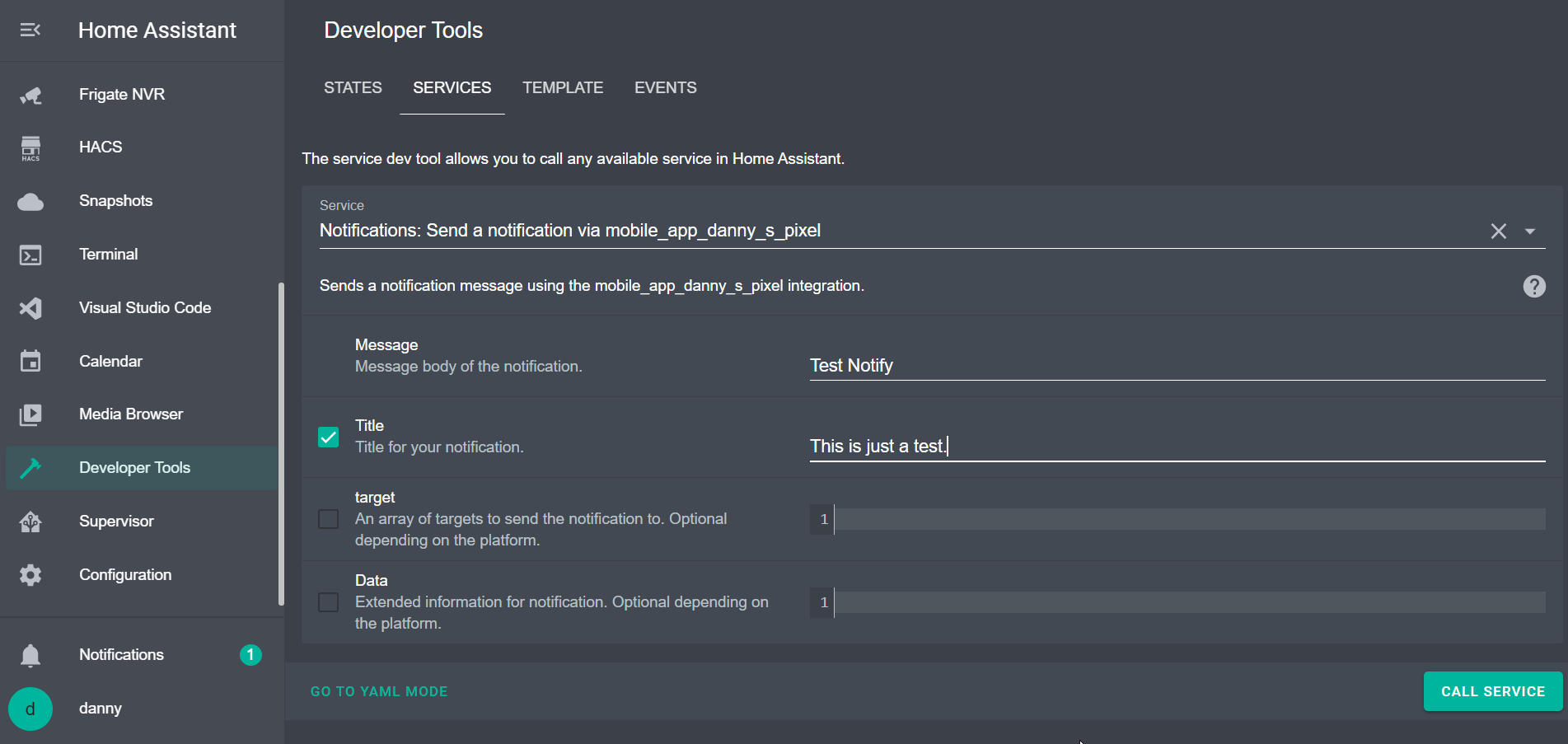Viewport: 1568px width, 744px height.
Task: Open the Snapshots sidebar item
Action: tap(142, 201)
